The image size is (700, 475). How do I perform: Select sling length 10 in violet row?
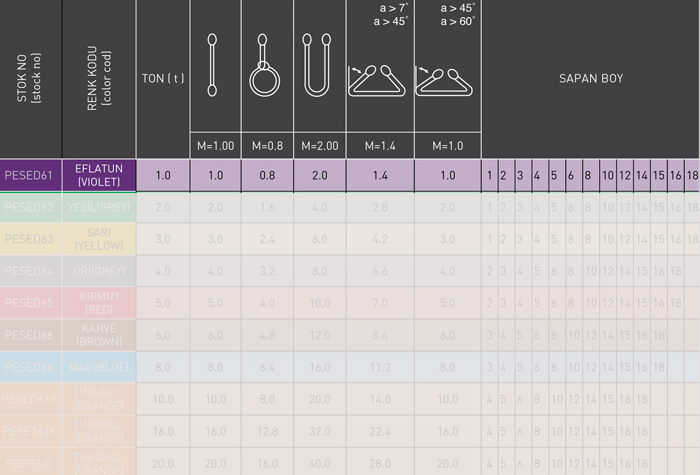608,175
